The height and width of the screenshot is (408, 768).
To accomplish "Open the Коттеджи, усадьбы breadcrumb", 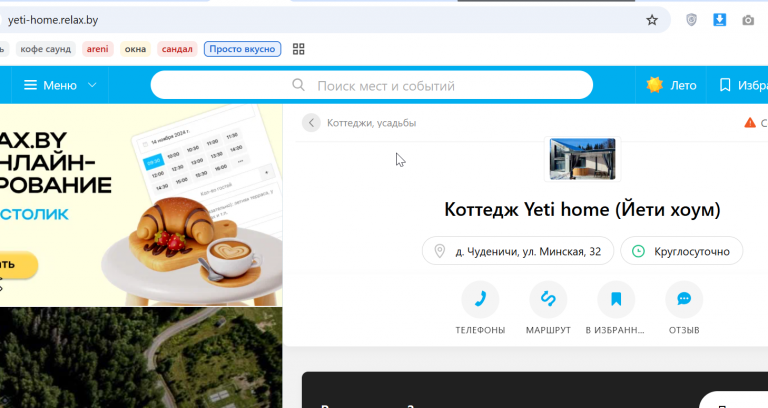I will 371,123.
